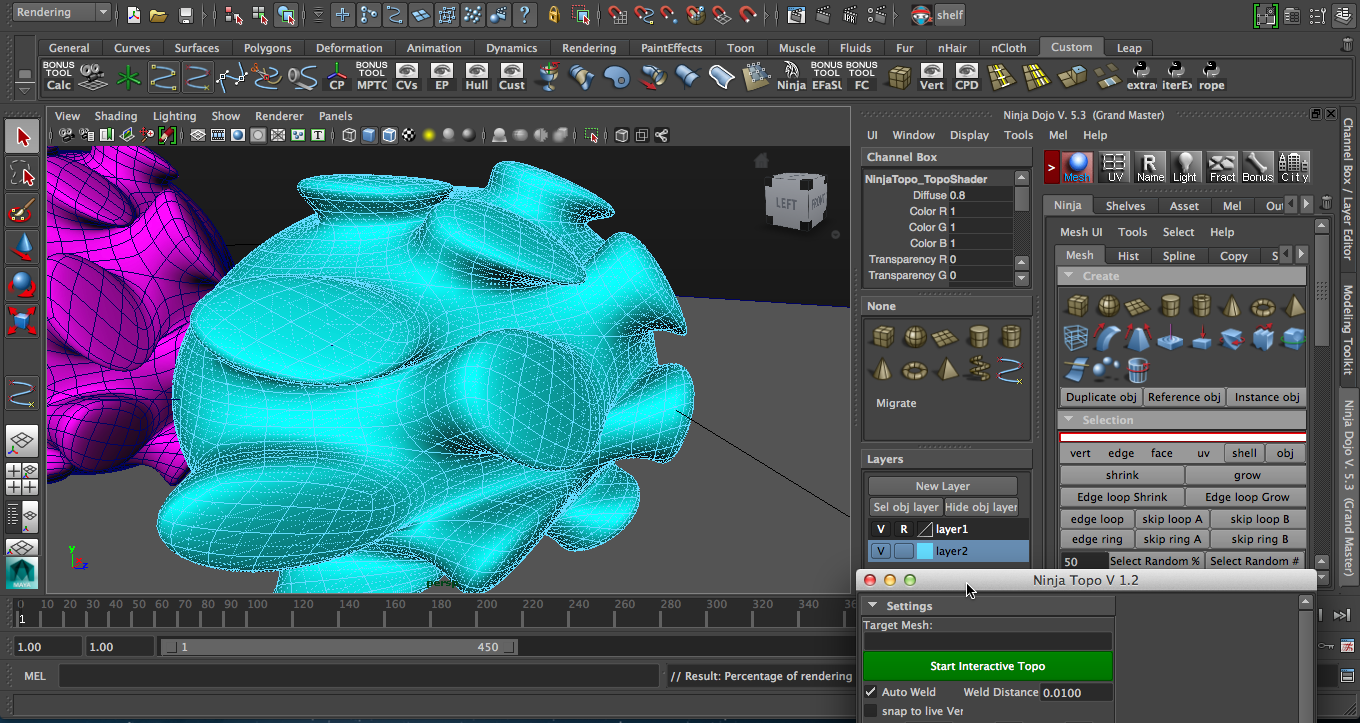Image resolution: width=1360 pixels, height=723 pixels.
Task: Activate the Lasso select tool in the toolbox
Action: click(23, 173)
